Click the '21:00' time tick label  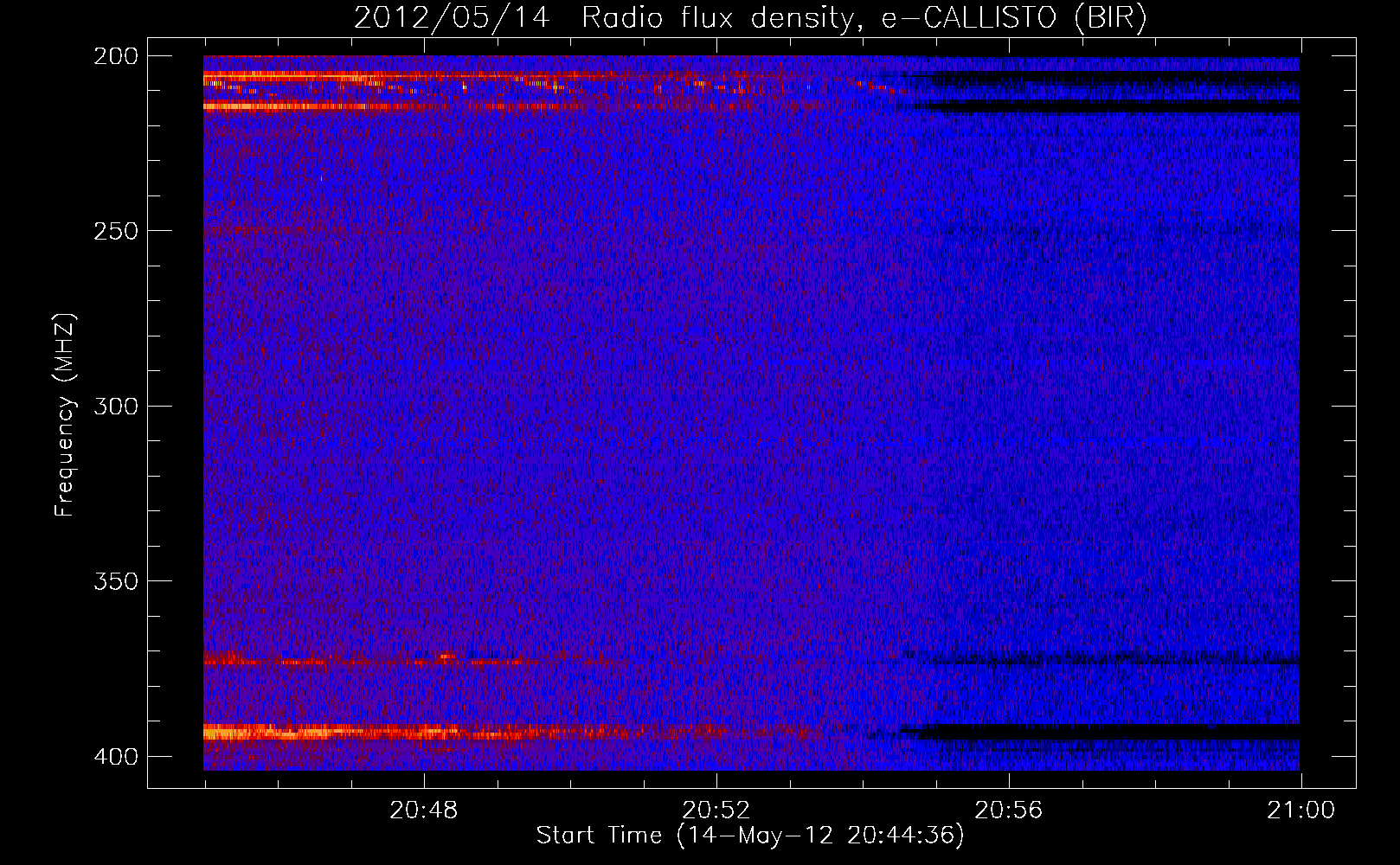pyautogui.click(x=1301, y=811)
